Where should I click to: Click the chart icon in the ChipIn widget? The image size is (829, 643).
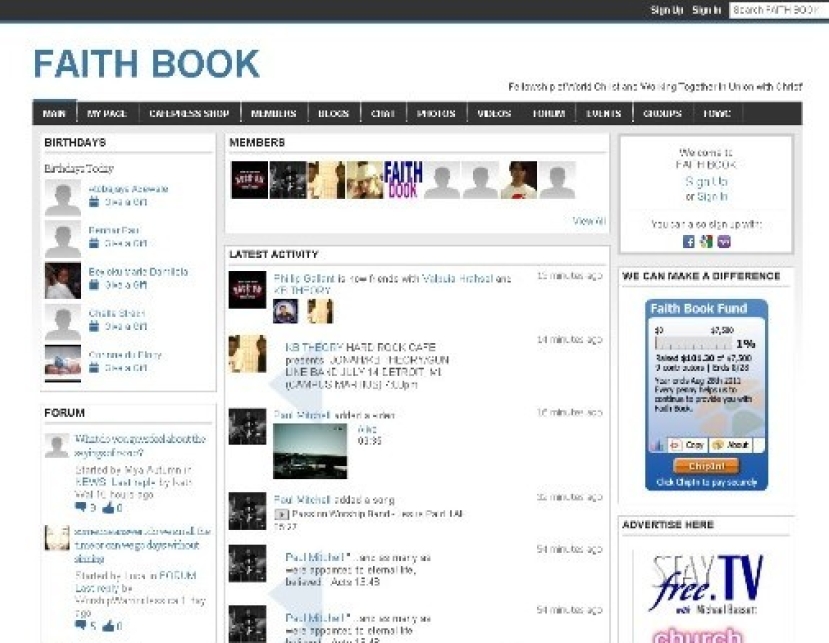[658, 443]
